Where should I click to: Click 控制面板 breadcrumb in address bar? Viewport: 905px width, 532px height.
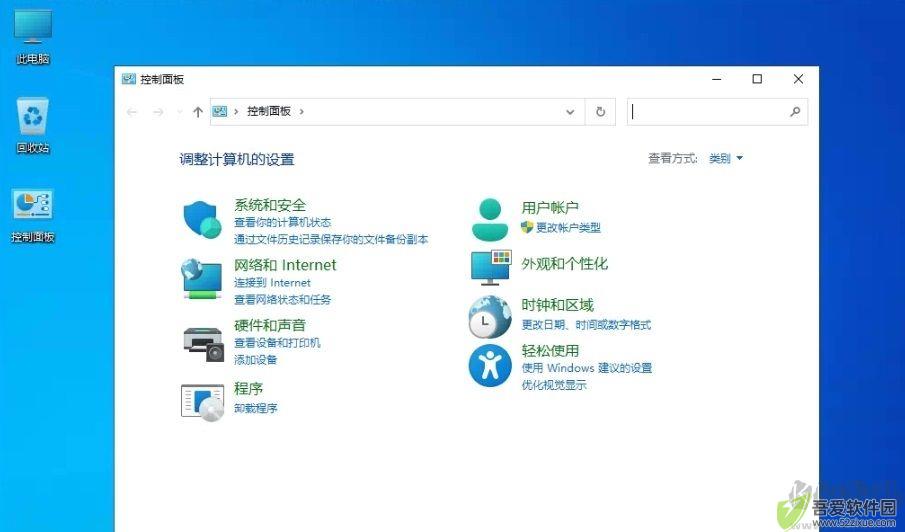[269, 111]
